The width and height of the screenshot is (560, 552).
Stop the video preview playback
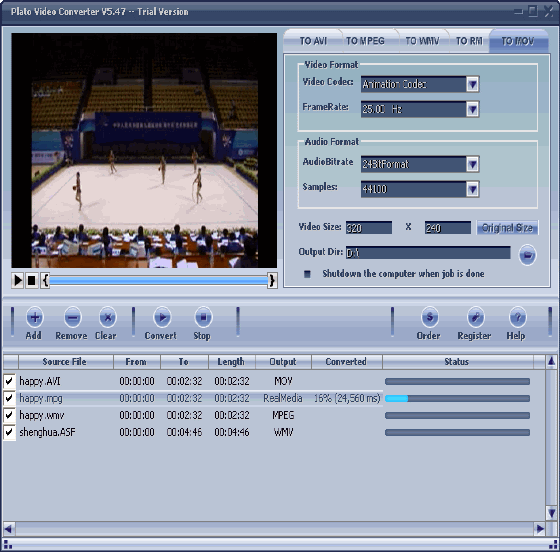[x=31, y=280]
